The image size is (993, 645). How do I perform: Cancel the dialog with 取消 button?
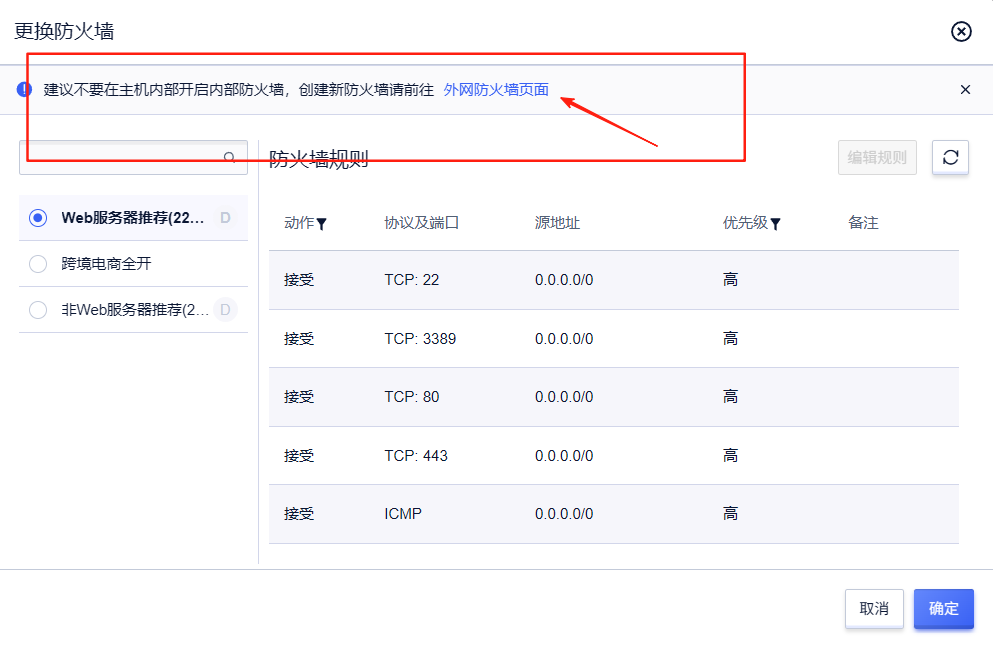[x=874, y=608]
